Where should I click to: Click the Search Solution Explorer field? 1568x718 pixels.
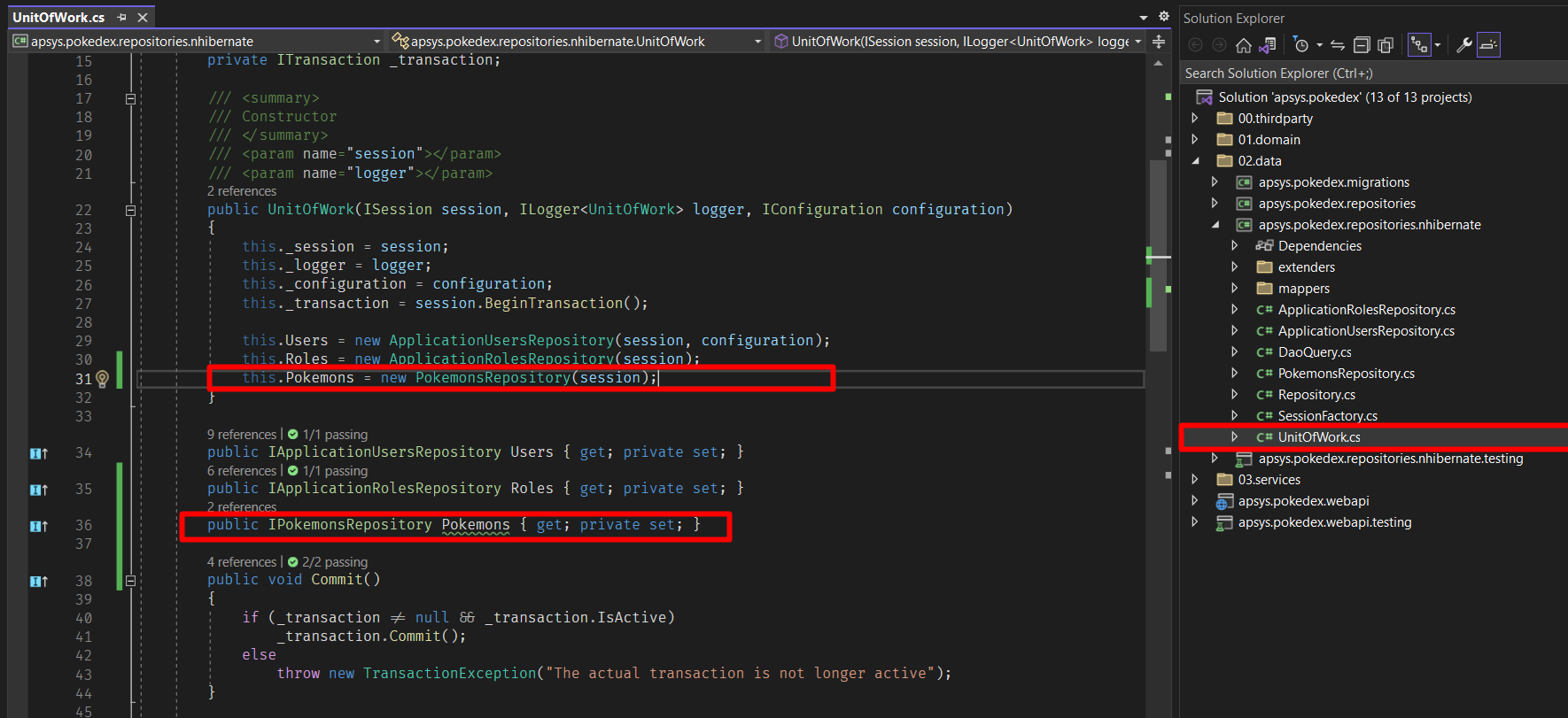(1364, 73)
